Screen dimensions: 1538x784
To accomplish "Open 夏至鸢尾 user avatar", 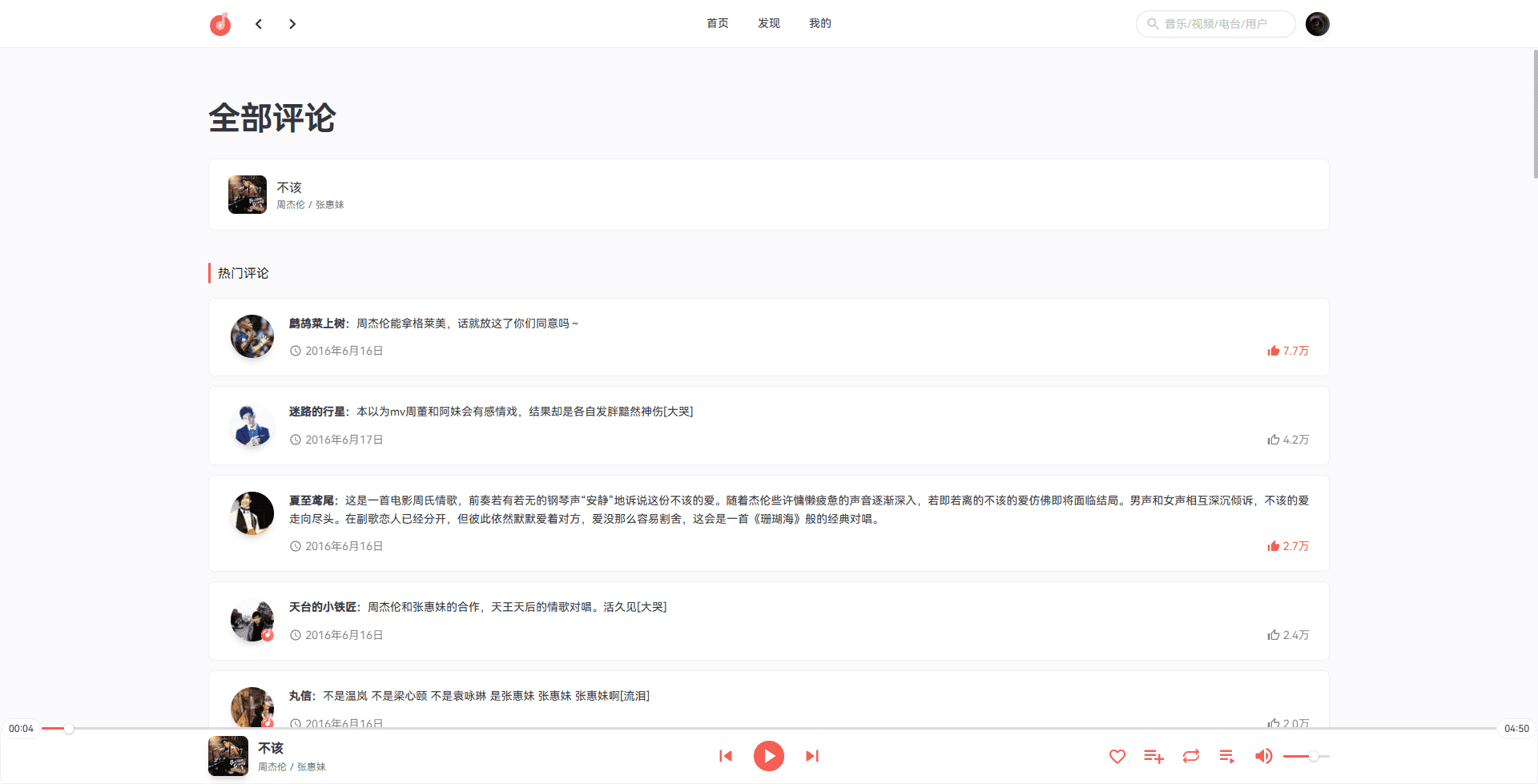I will [252, 513].
